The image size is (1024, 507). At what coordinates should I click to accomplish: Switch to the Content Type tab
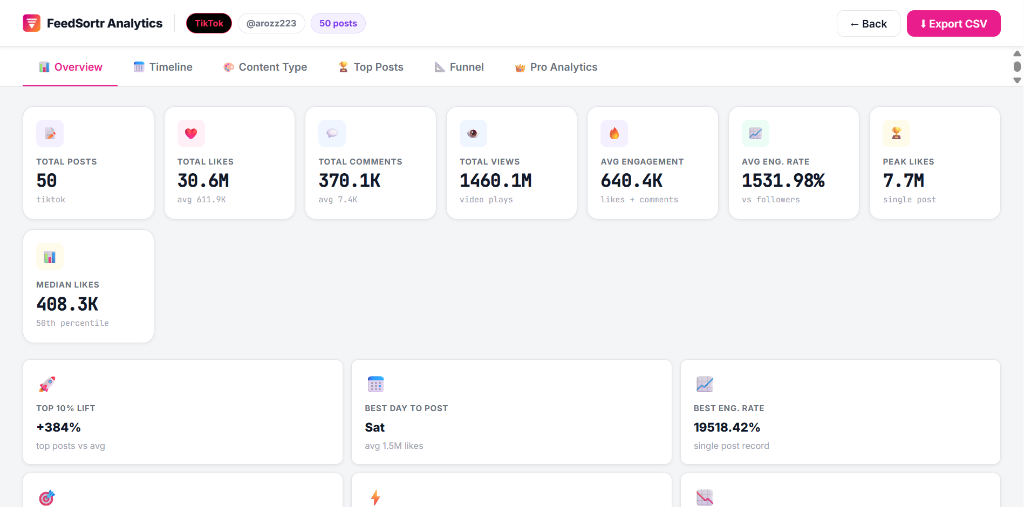(x=265, y=67)
